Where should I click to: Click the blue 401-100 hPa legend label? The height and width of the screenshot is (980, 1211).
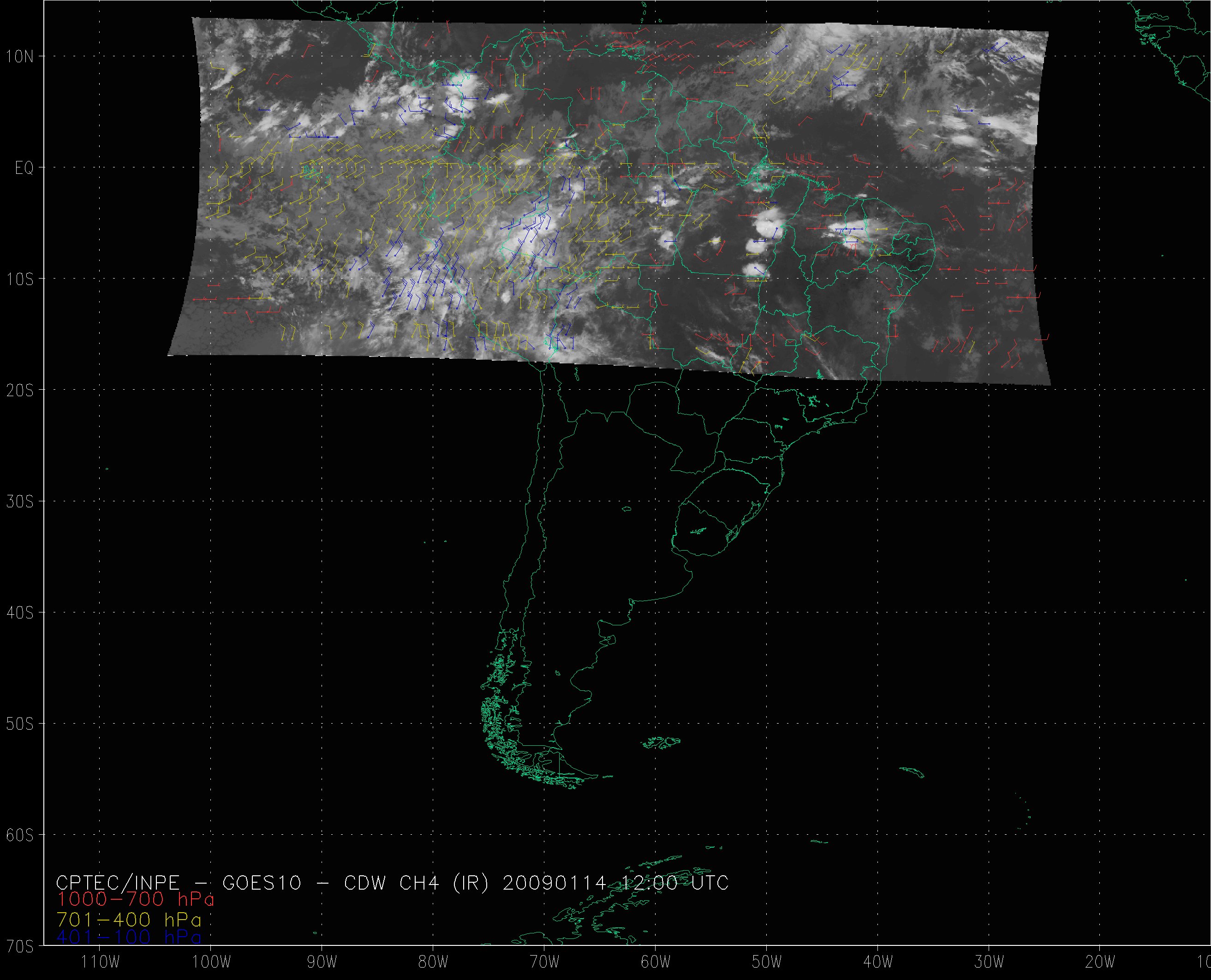pos(129,938)
